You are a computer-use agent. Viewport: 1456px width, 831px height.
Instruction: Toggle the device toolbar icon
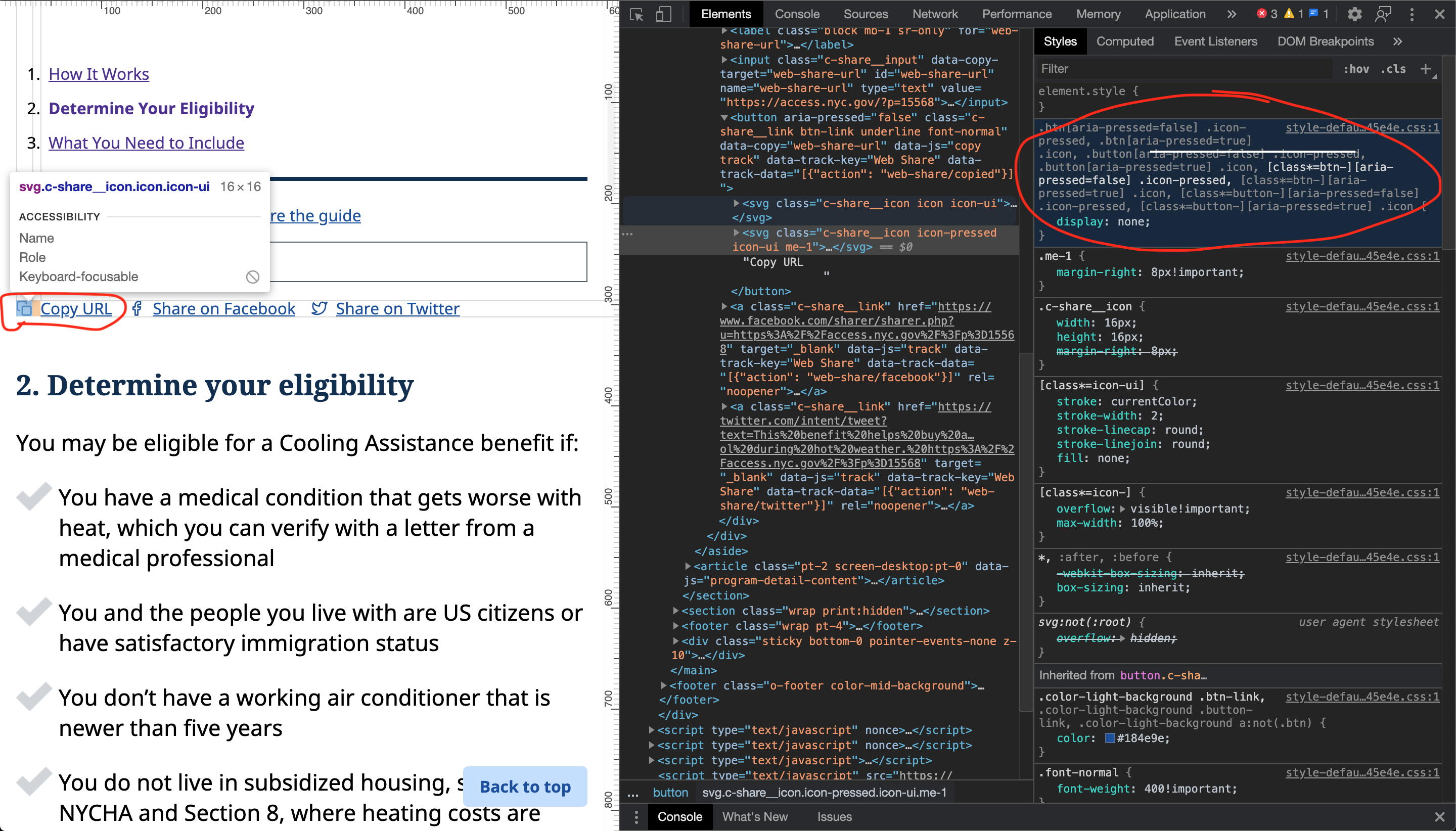click(663, 14)
